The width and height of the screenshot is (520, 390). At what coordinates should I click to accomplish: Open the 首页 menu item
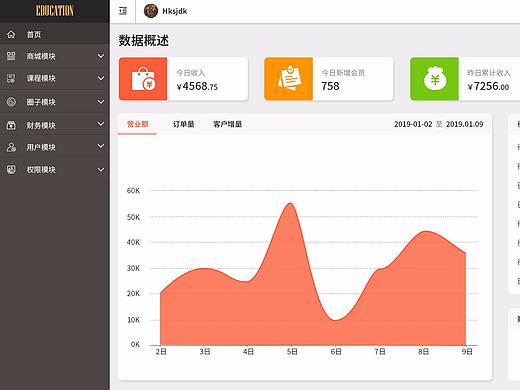pyautogui.click(x=55, y=34)
